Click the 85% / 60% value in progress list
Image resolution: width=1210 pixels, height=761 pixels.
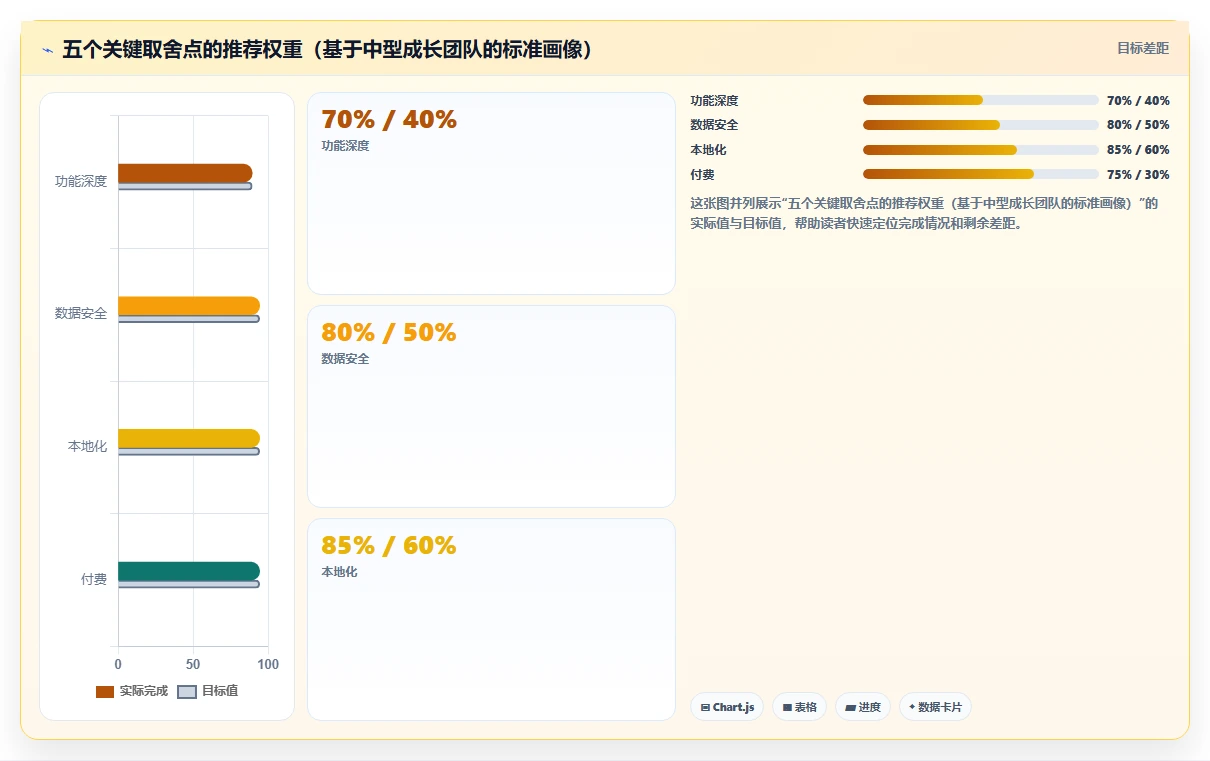click(1138, 150)
